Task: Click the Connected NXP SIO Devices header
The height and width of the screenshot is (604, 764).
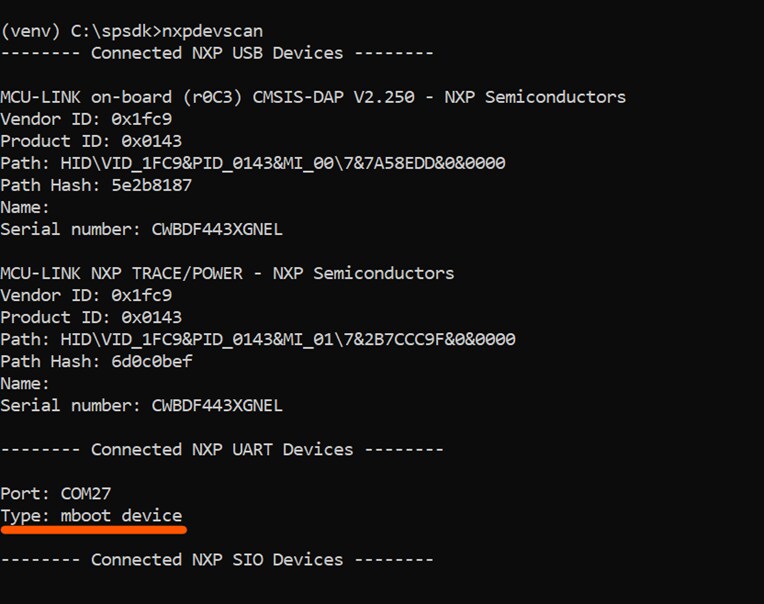Action: [217, 559]
